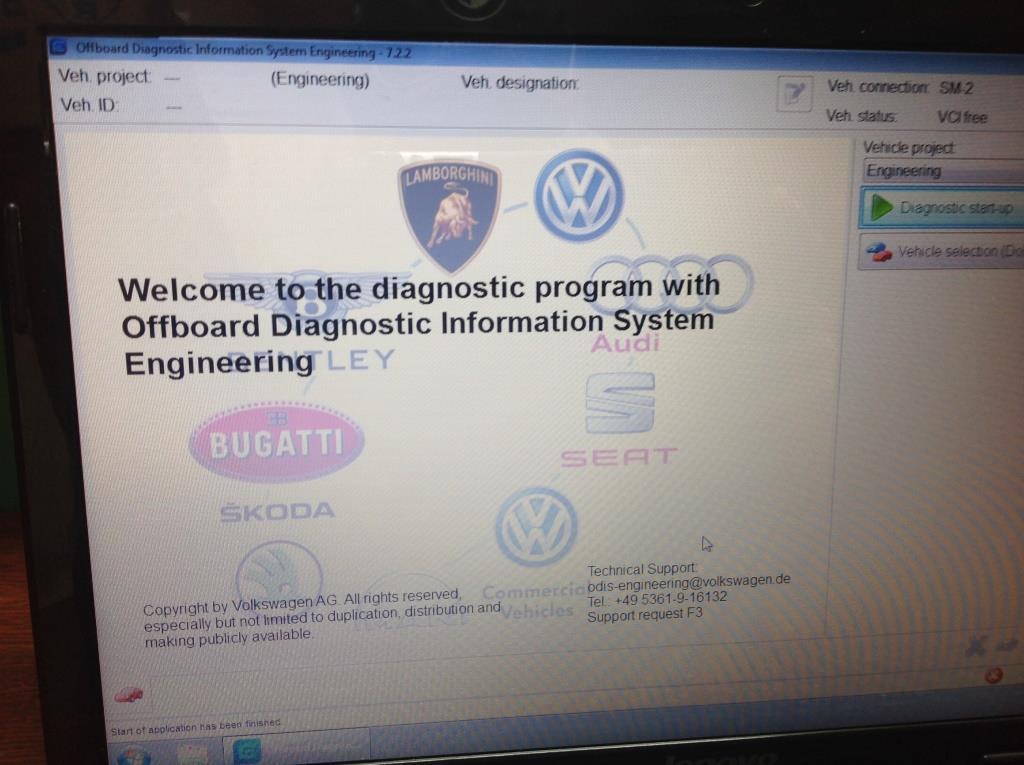Click the 'Start of application has been finished' status text
The image size is (1024, 765).
195,726
